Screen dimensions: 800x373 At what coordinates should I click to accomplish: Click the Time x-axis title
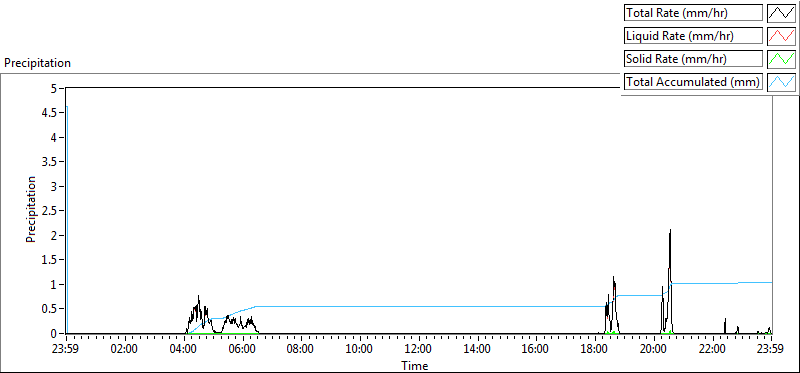[414, 365]
